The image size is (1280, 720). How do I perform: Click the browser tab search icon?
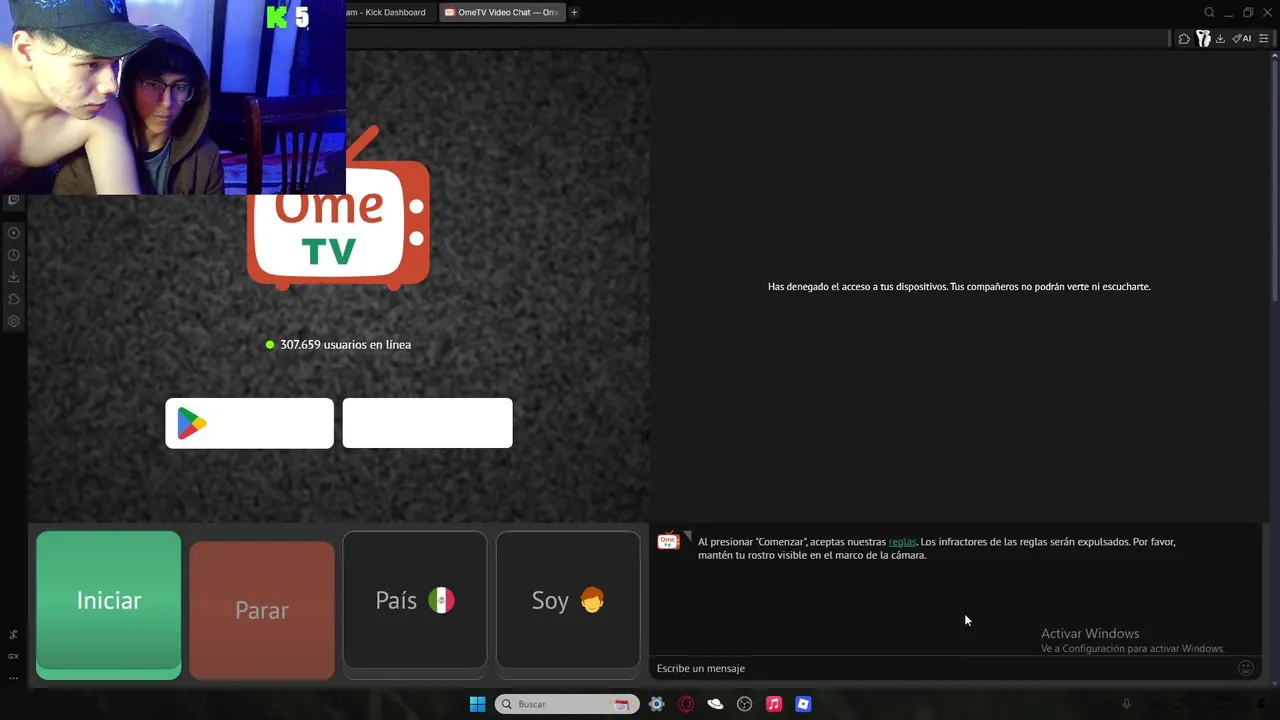[1209, 12]
